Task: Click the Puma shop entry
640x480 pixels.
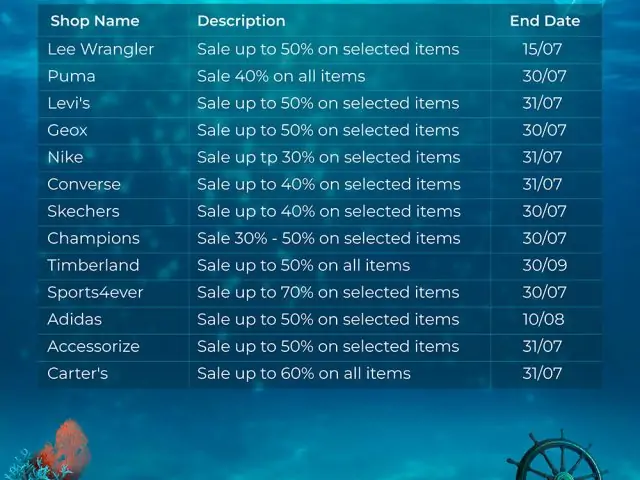Action: 71,76
